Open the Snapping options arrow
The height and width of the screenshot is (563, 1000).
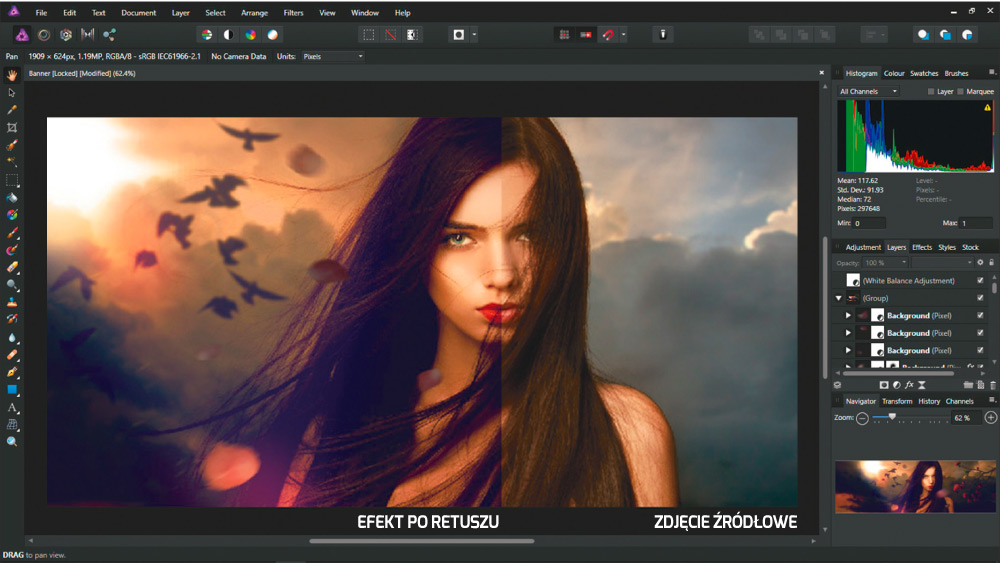pyautogui.click(x=623, y=34)
